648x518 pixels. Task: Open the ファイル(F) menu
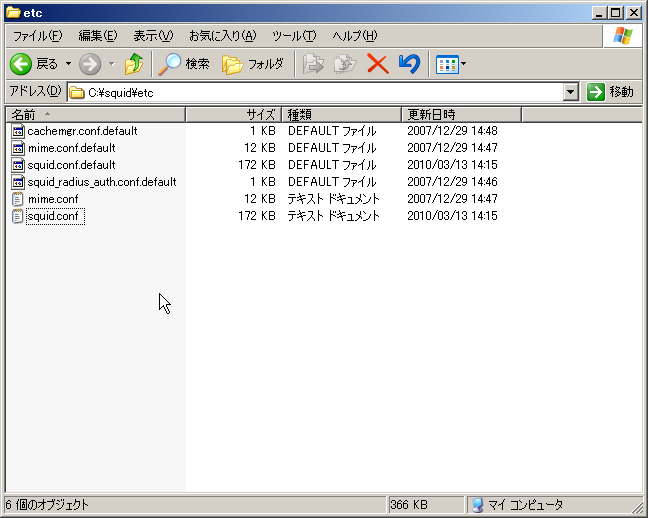point(38,36)
